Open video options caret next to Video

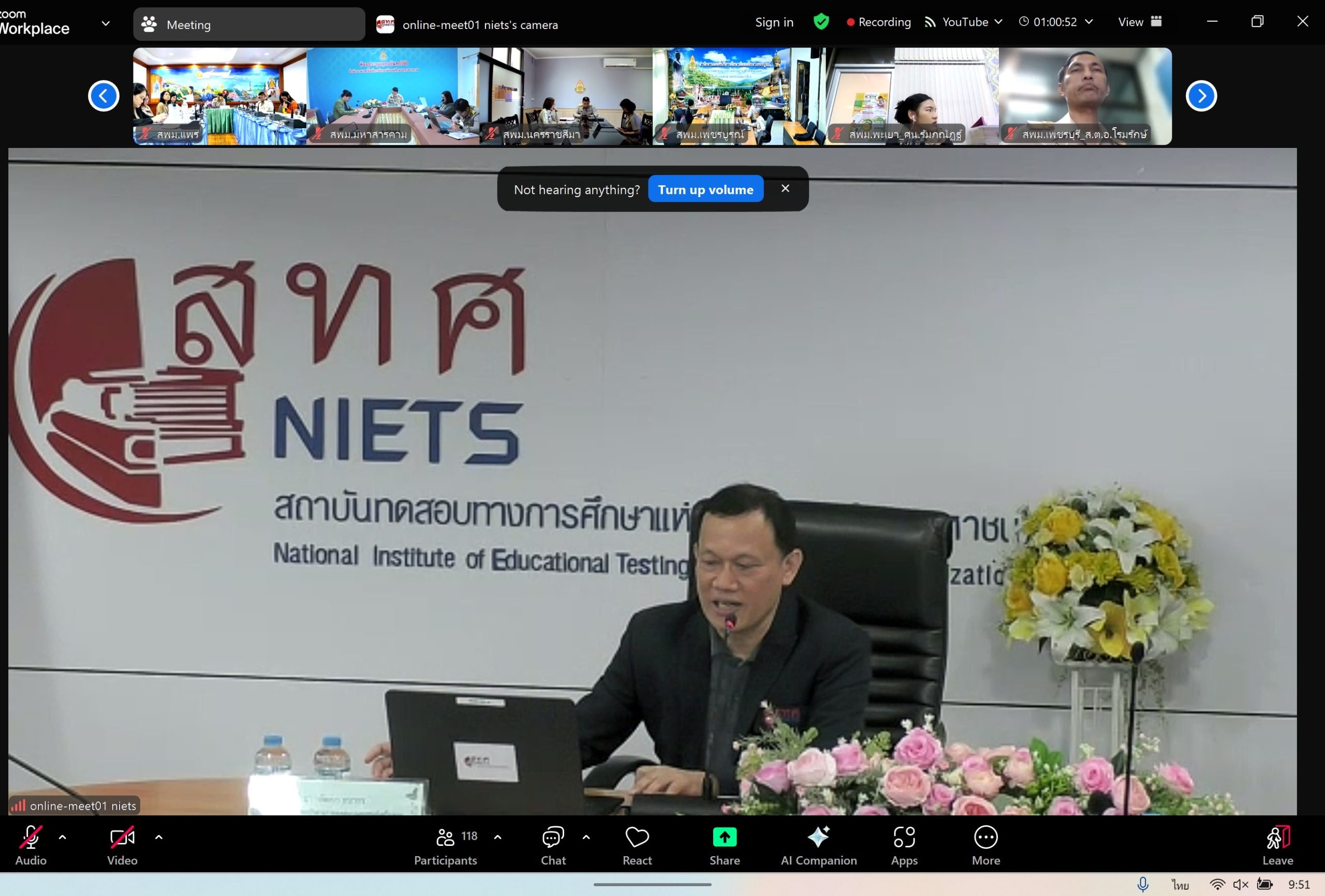[x=159, y=838]
